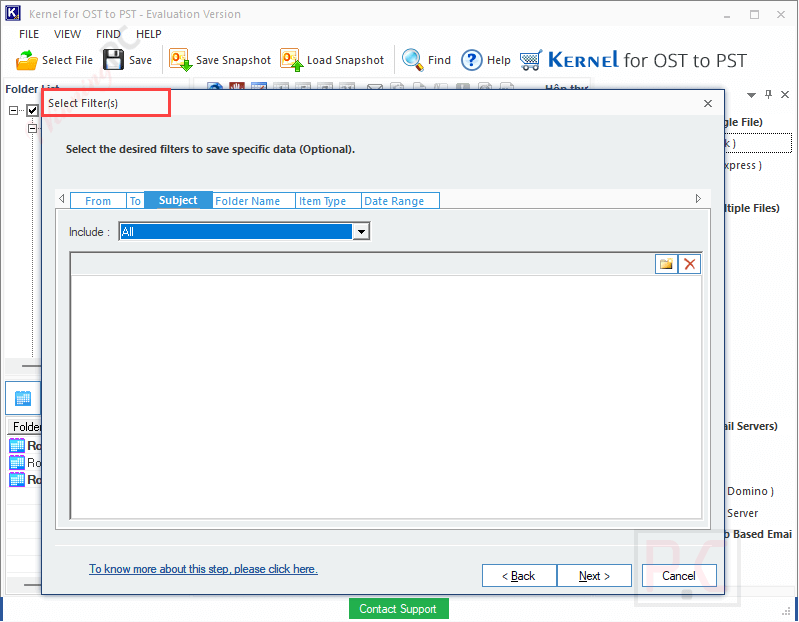Click the Load Snapshot toolbar icon
Screen dimensions: 799x622
[291, 60]
